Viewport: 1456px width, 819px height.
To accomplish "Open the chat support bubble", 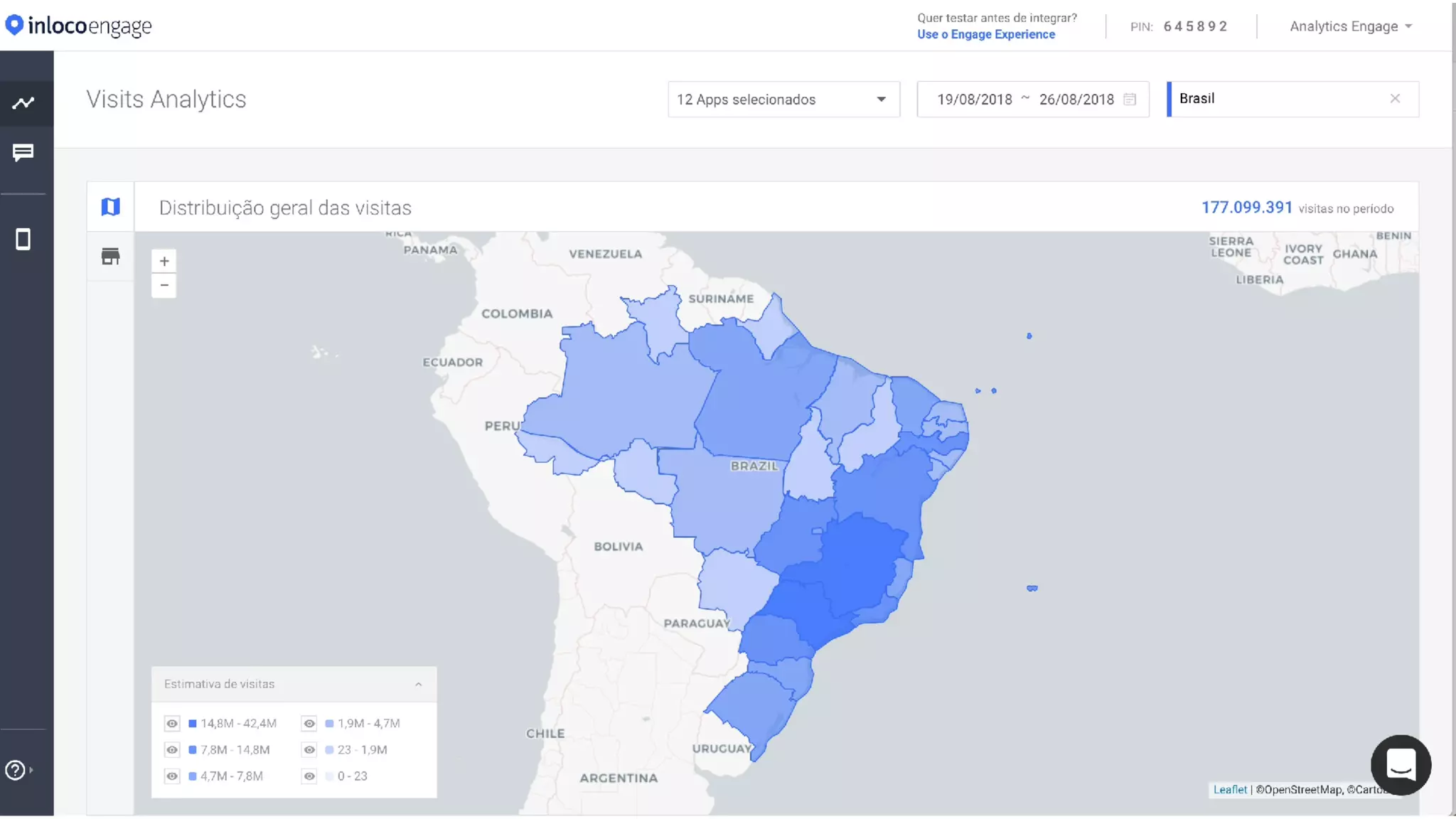I will 1400,764.
